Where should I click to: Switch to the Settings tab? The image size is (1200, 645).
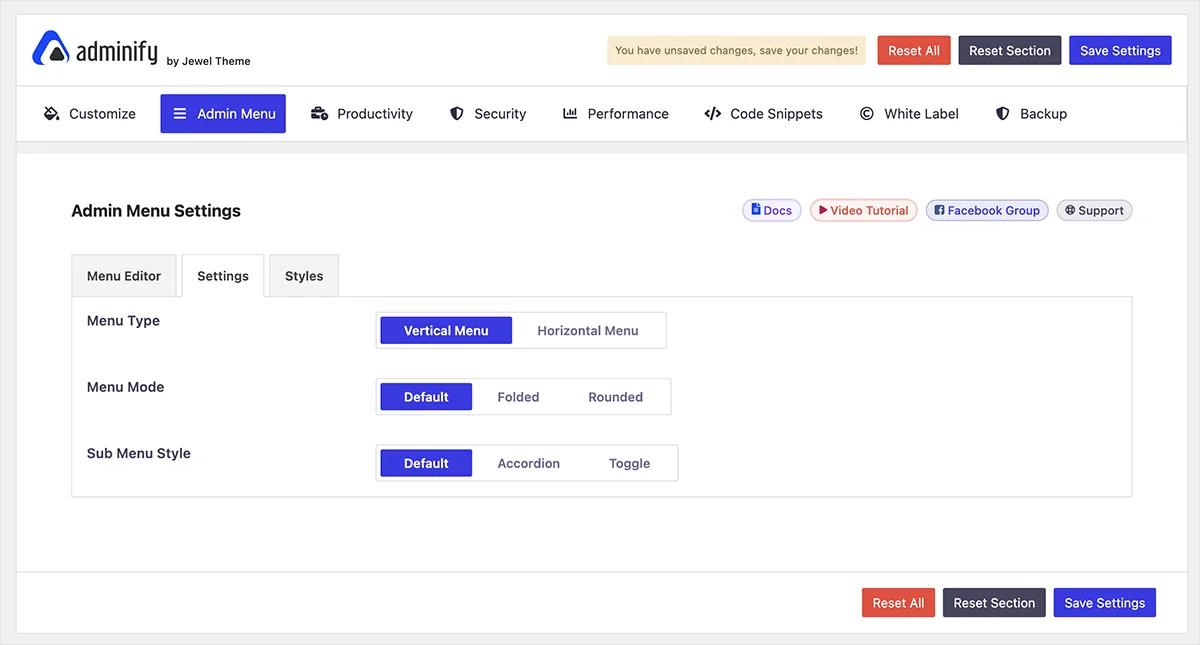pos(223,276)
